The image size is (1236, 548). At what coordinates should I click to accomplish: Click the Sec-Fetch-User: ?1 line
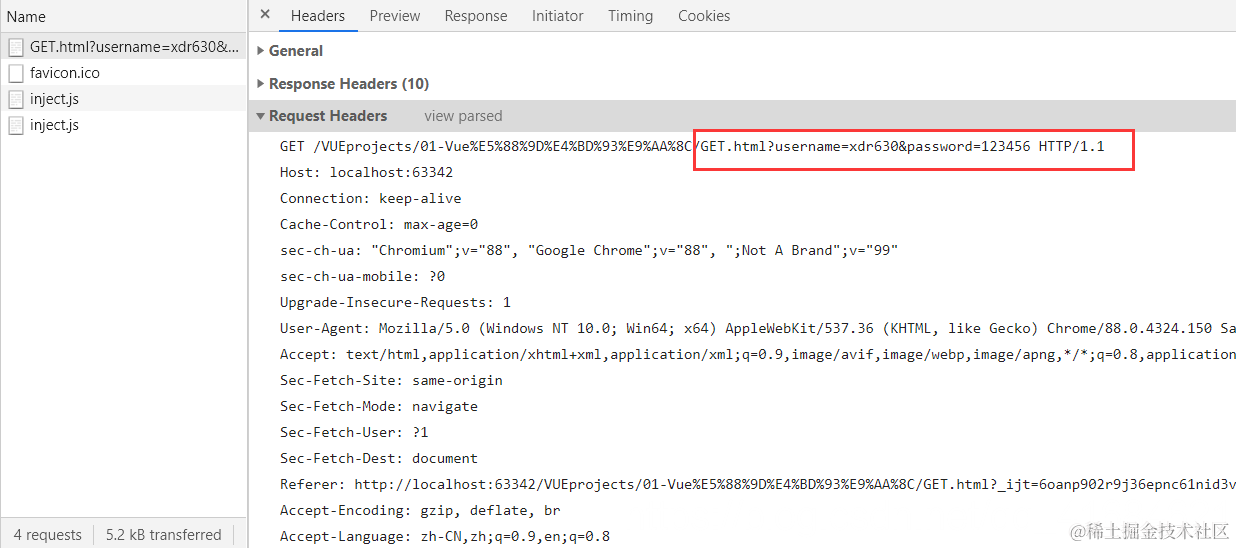pos(354,432)
